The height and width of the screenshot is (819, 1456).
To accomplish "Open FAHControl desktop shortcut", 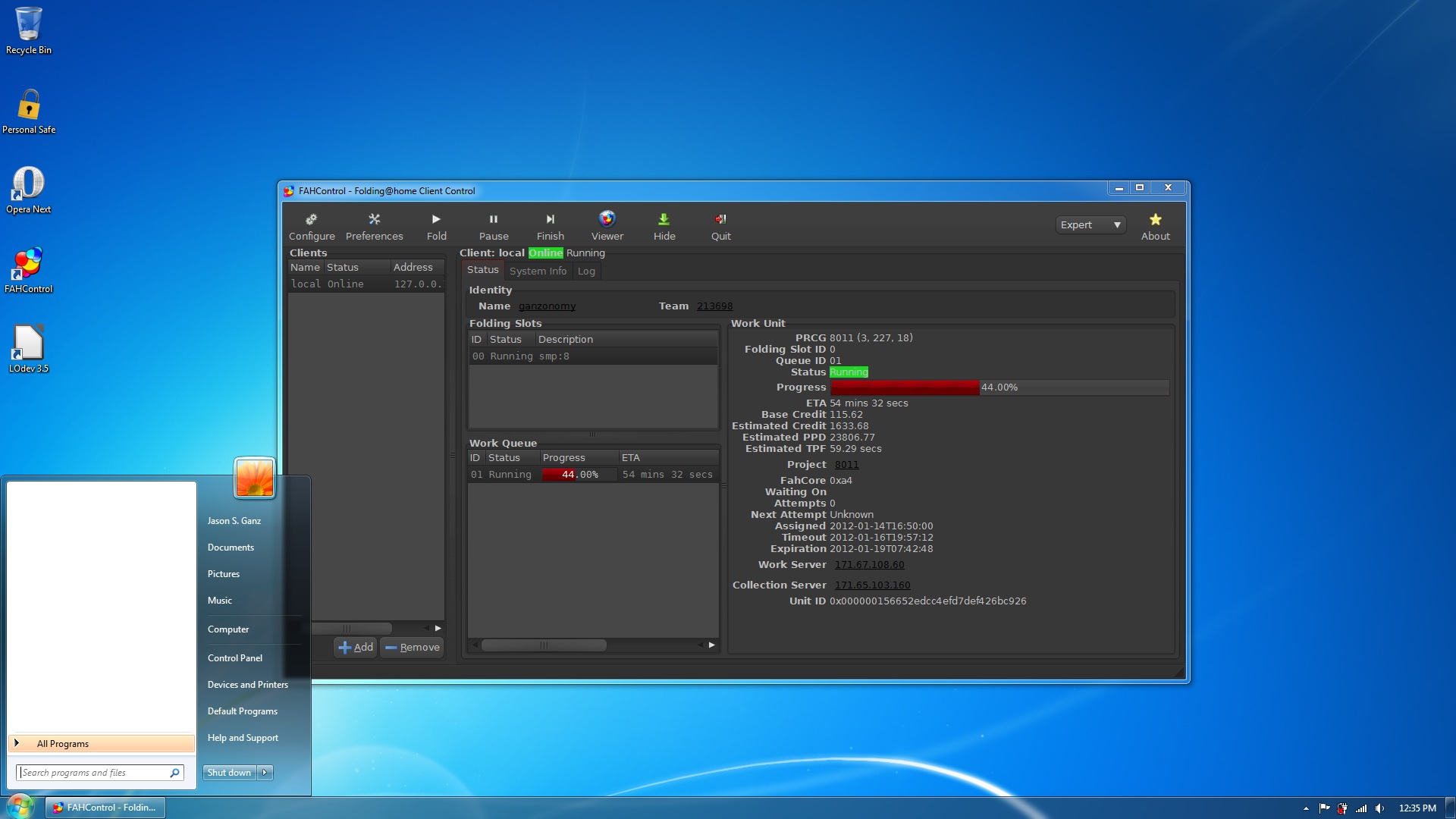I will 29,270.
